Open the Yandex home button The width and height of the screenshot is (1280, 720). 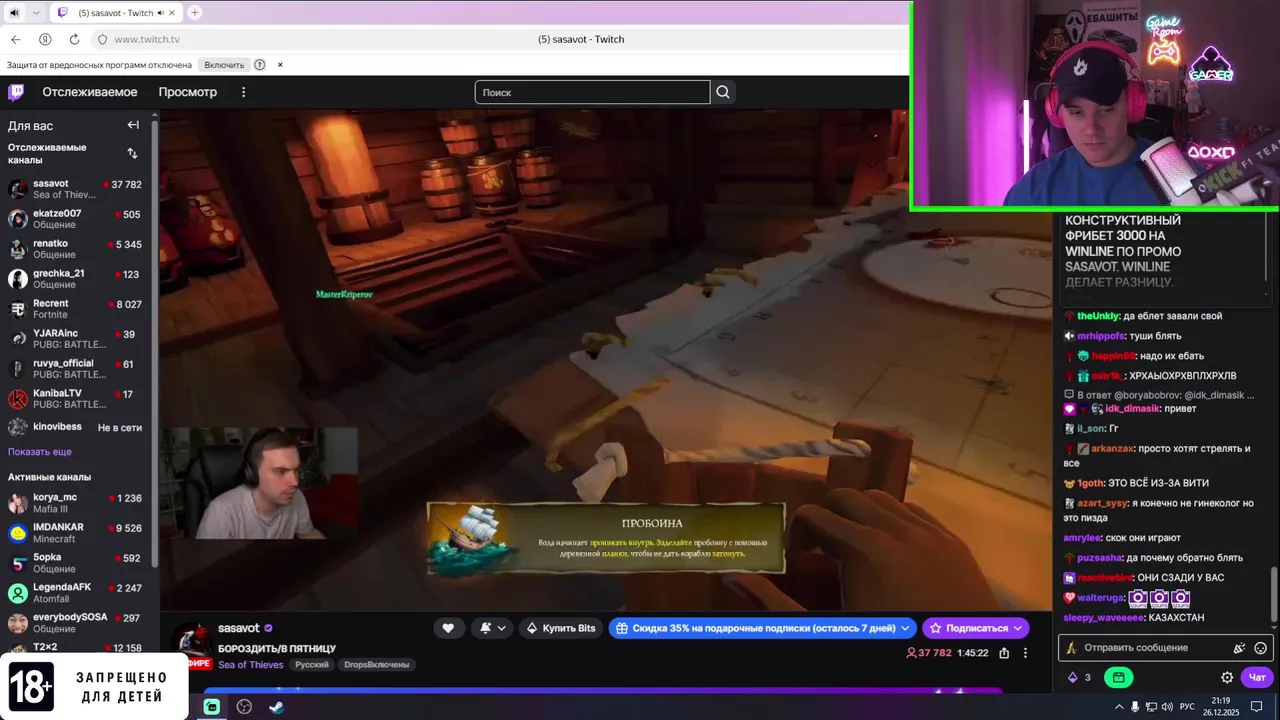pyautogui.click(x=45, y=39)
